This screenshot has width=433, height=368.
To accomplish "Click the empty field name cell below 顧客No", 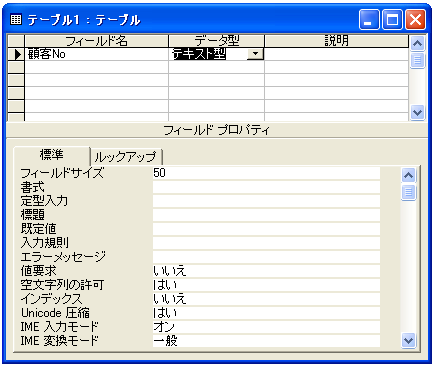I will coord(96,67).
